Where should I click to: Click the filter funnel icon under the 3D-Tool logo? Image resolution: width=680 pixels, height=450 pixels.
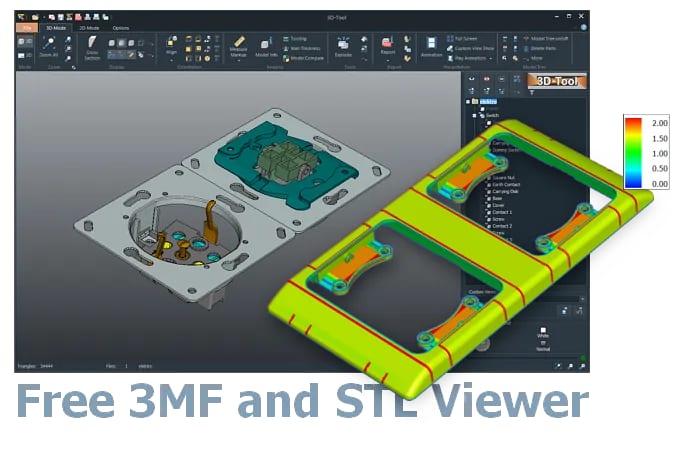[532, 92]
